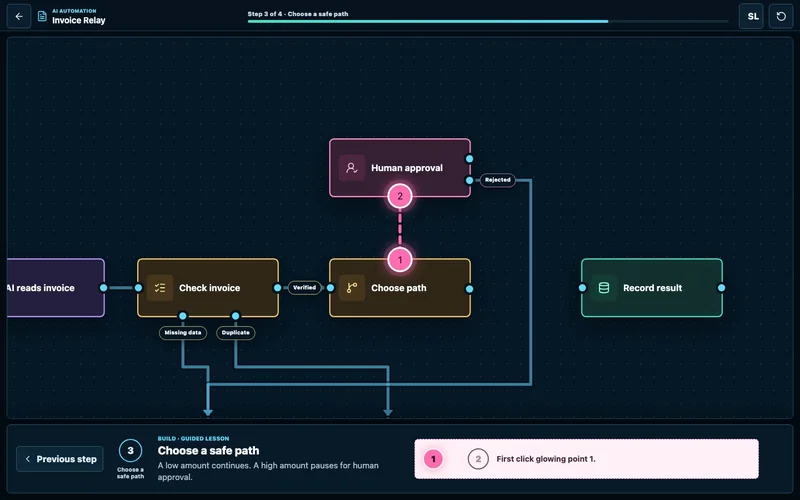
Task: Click the First click glowing point 1 hint
Action: 546,459
